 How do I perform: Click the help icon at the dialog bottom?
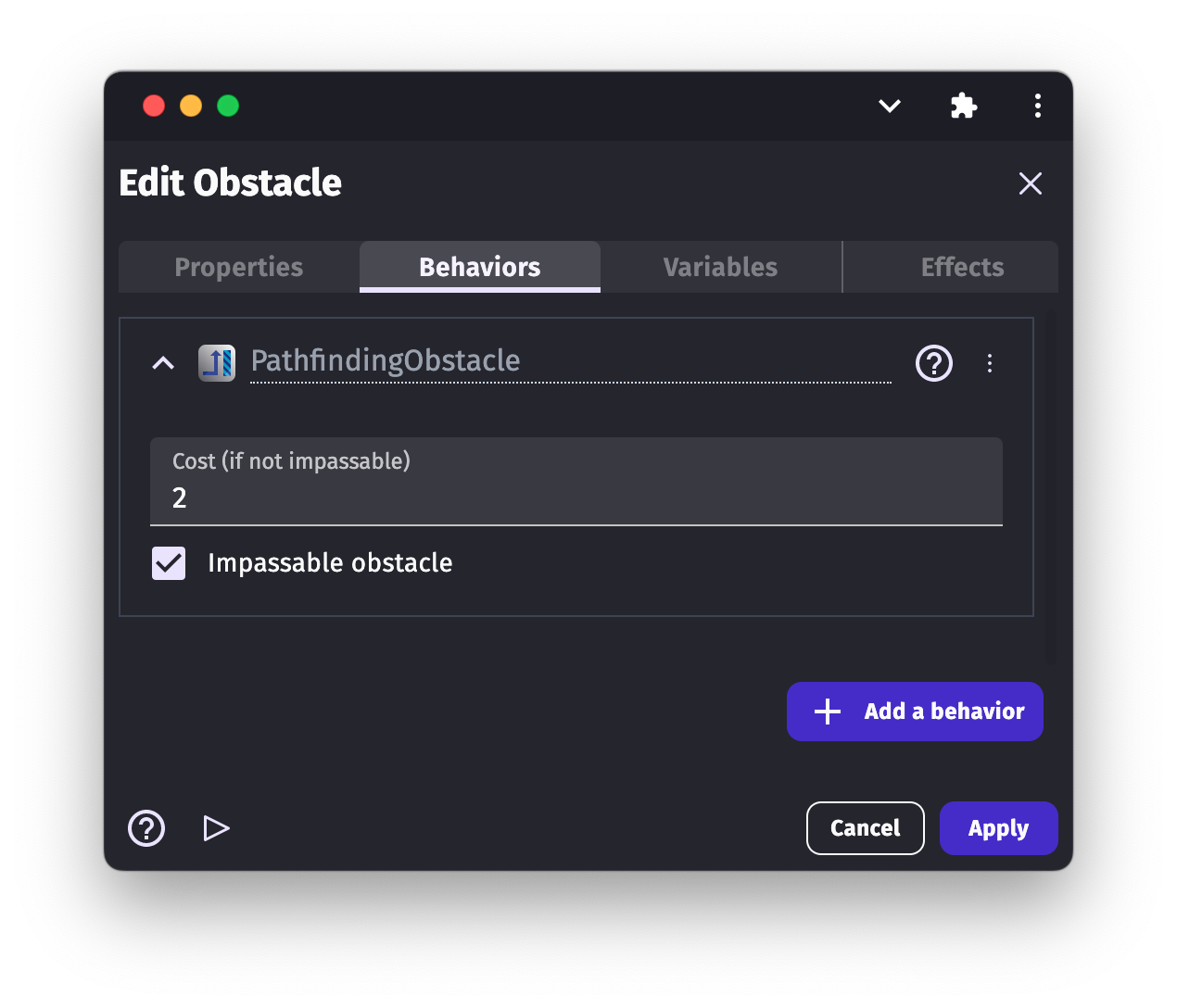click(x=146, y=828)
